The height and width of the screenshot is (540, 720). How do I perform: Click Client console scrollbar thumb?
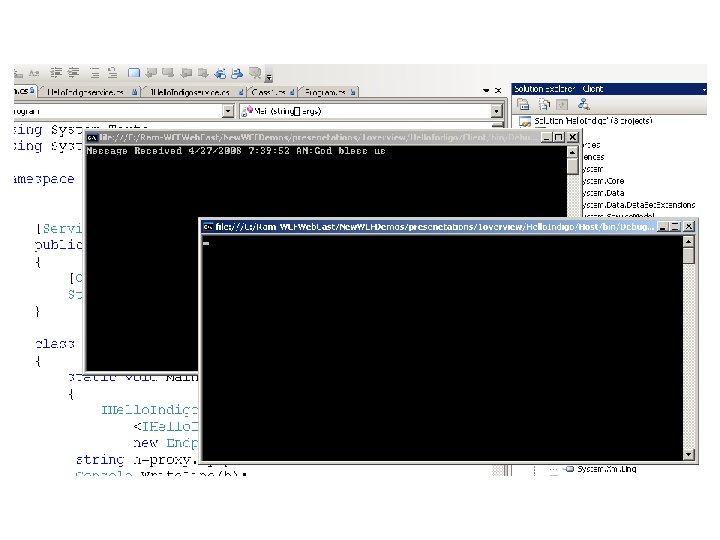(573, 166)
